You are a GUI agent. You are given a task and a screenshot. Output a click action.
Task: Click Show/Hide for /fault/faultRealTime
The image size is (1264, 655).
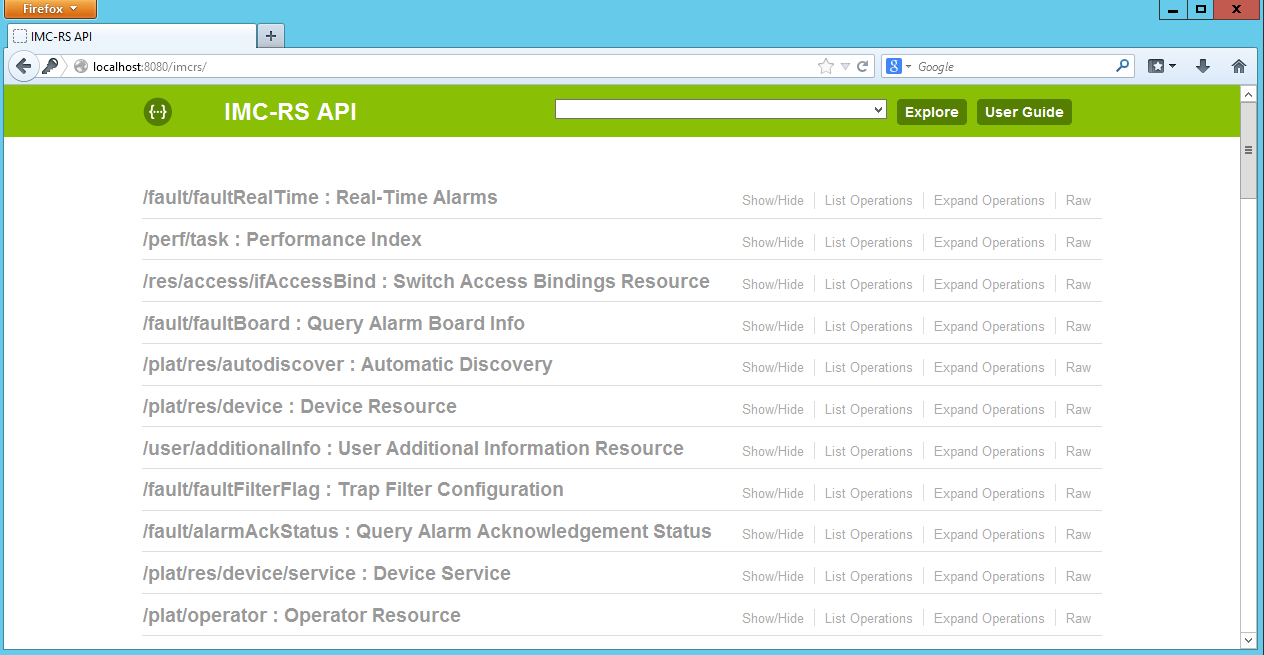(772, 200)
